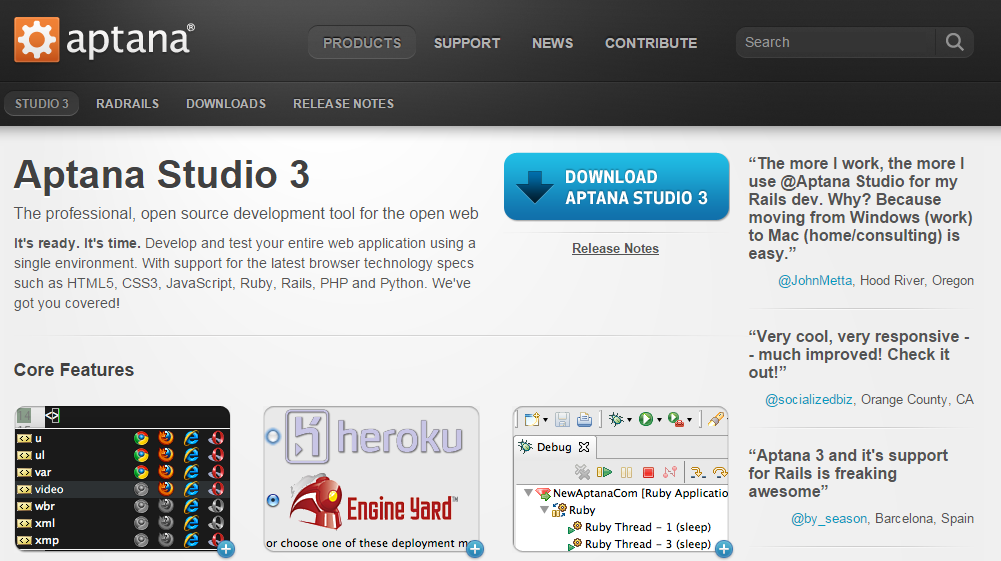Switch to the RadRails tab
This screenshot has width=1001, height=561.
(127, 103)
